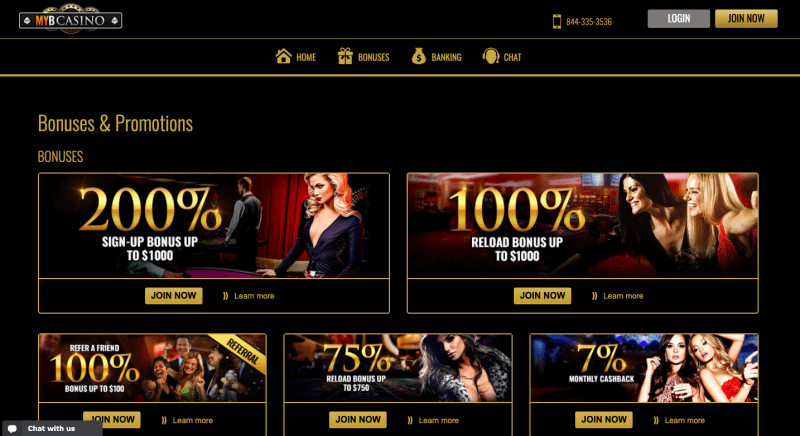Learn more about 75% reload bonus
Screen dimensions: 800x436
pos(438,421)
